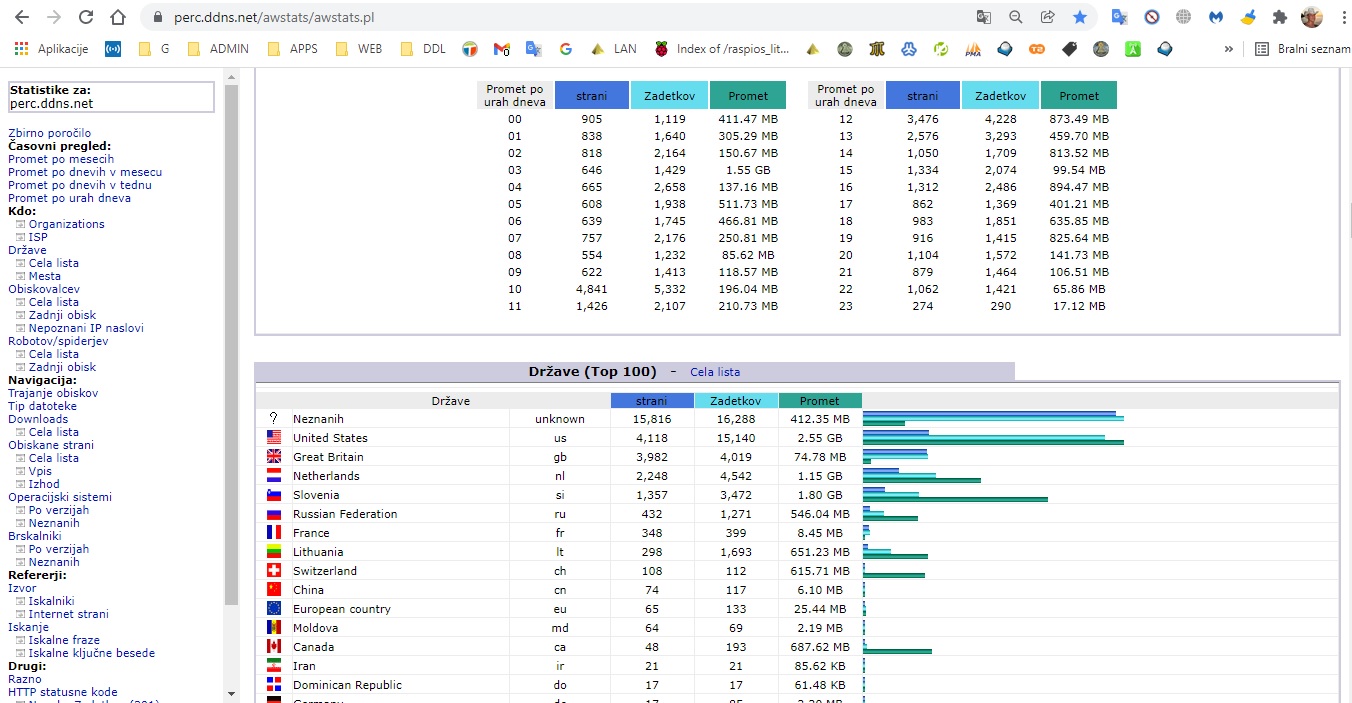The height and width of the screenshot is (703, 1352).
Task: Open the WEB bookmarks folder
Action: coord(359,49)
